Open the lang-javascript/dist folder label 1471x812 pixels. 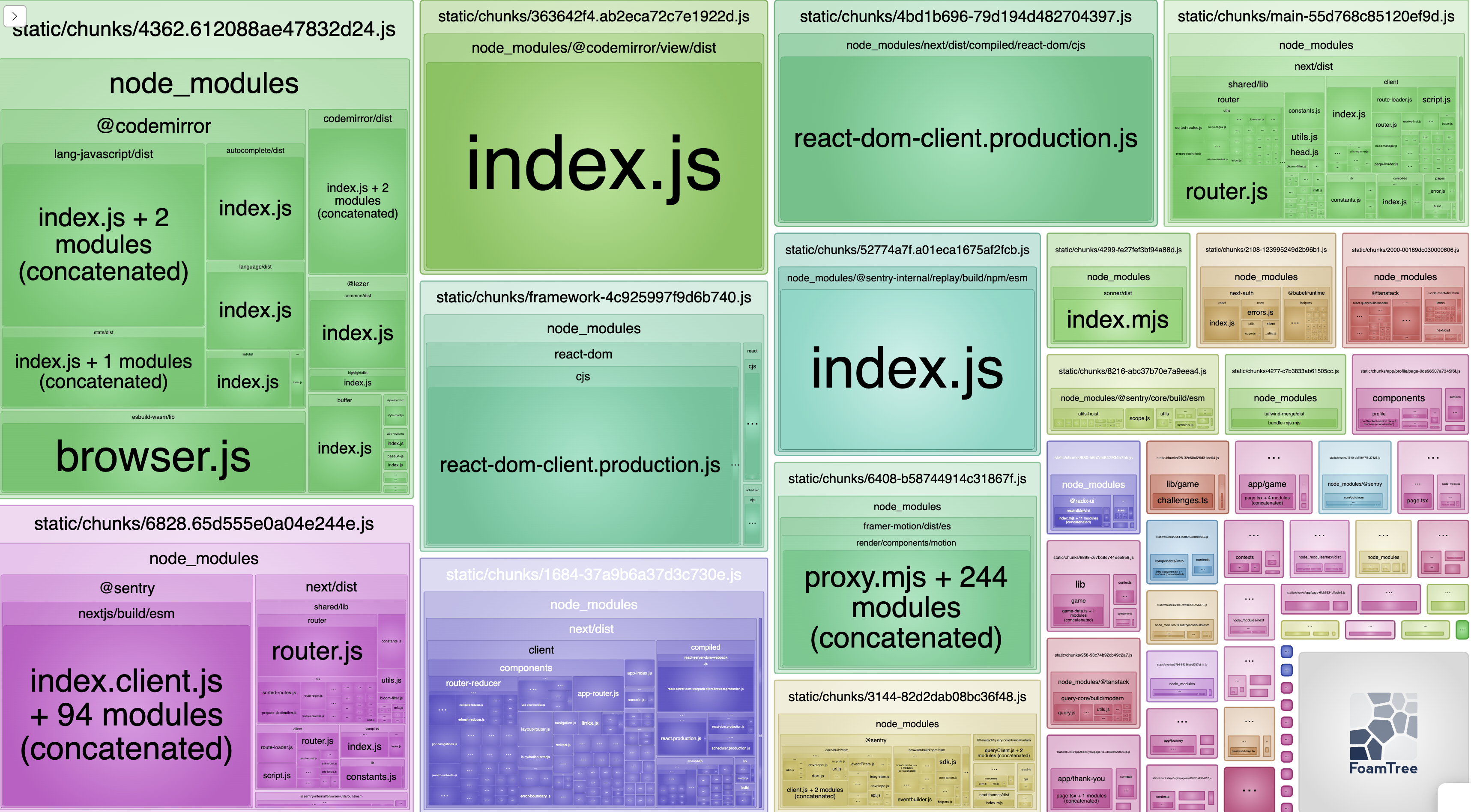[x=103, y=154]
